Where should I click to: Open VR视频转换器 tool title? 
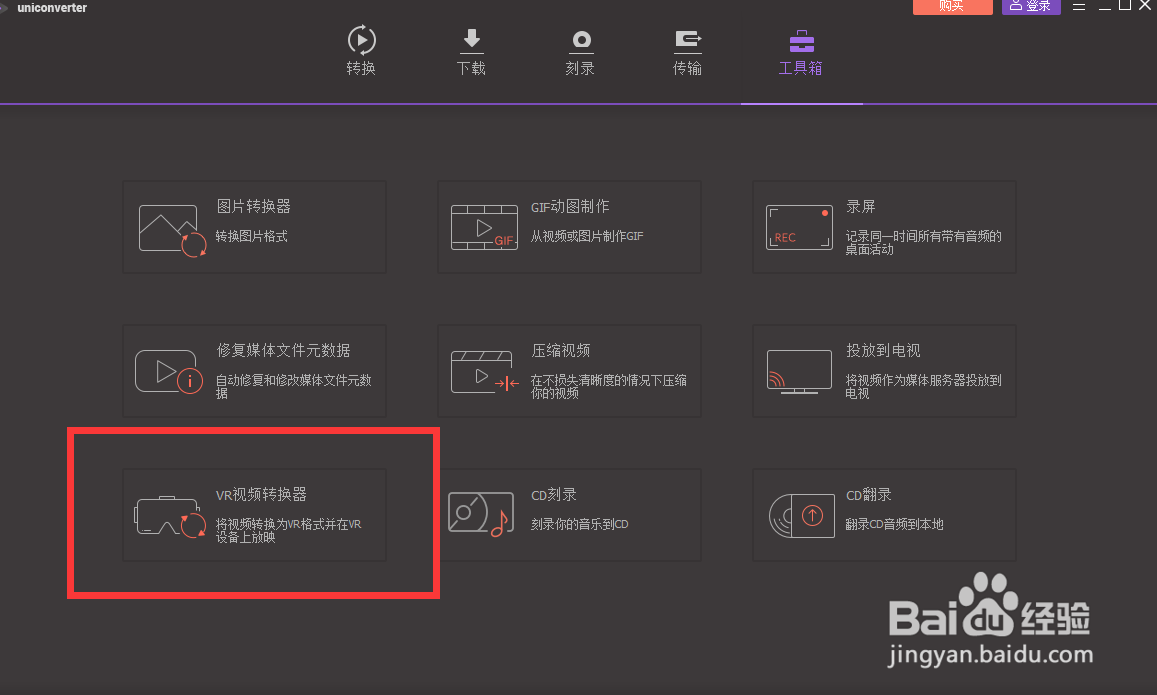tap(261, 494)
